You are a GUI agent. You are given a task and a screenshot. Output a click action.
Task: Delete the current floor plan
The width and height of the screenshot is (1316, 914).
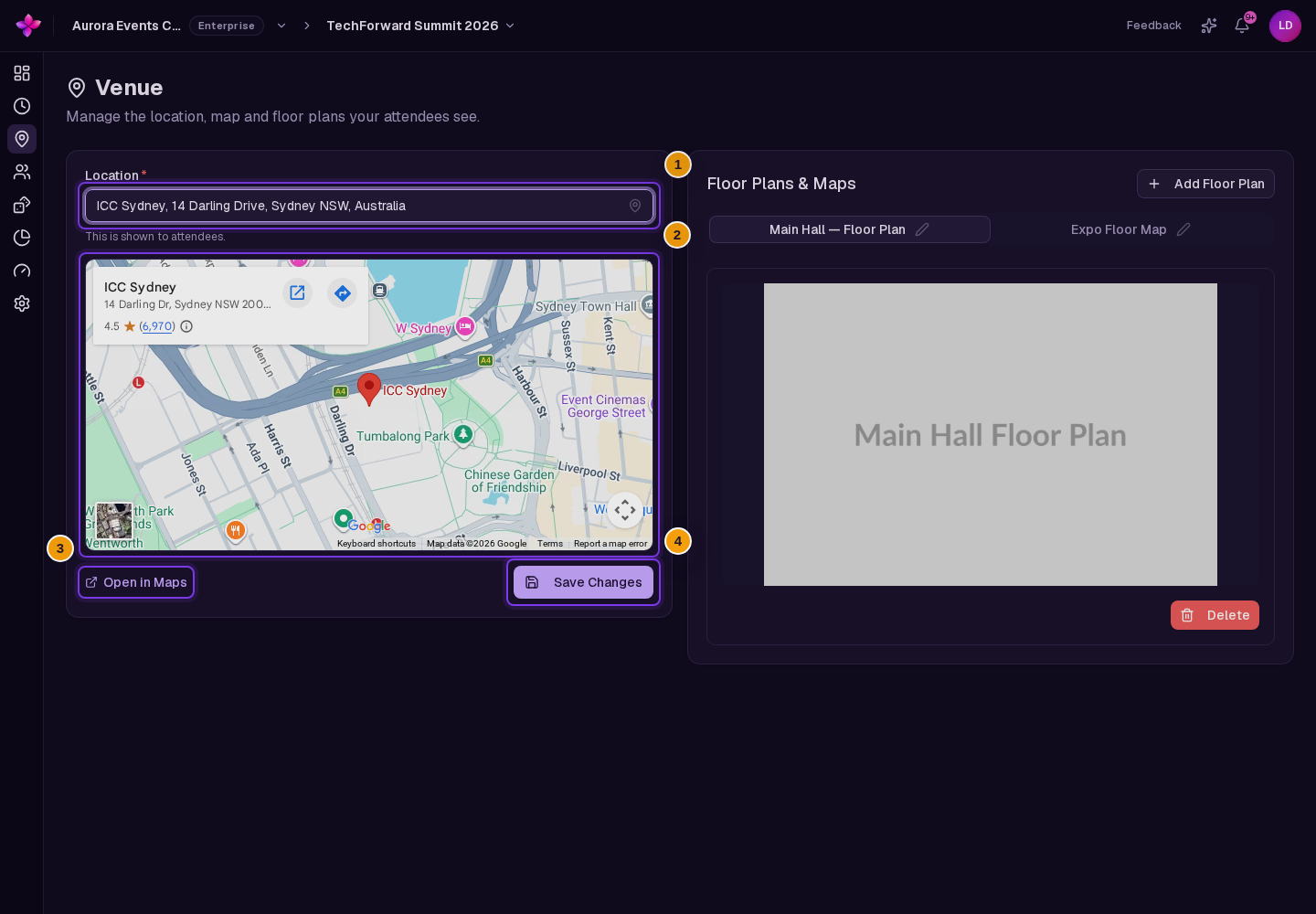click(1215, 615)
